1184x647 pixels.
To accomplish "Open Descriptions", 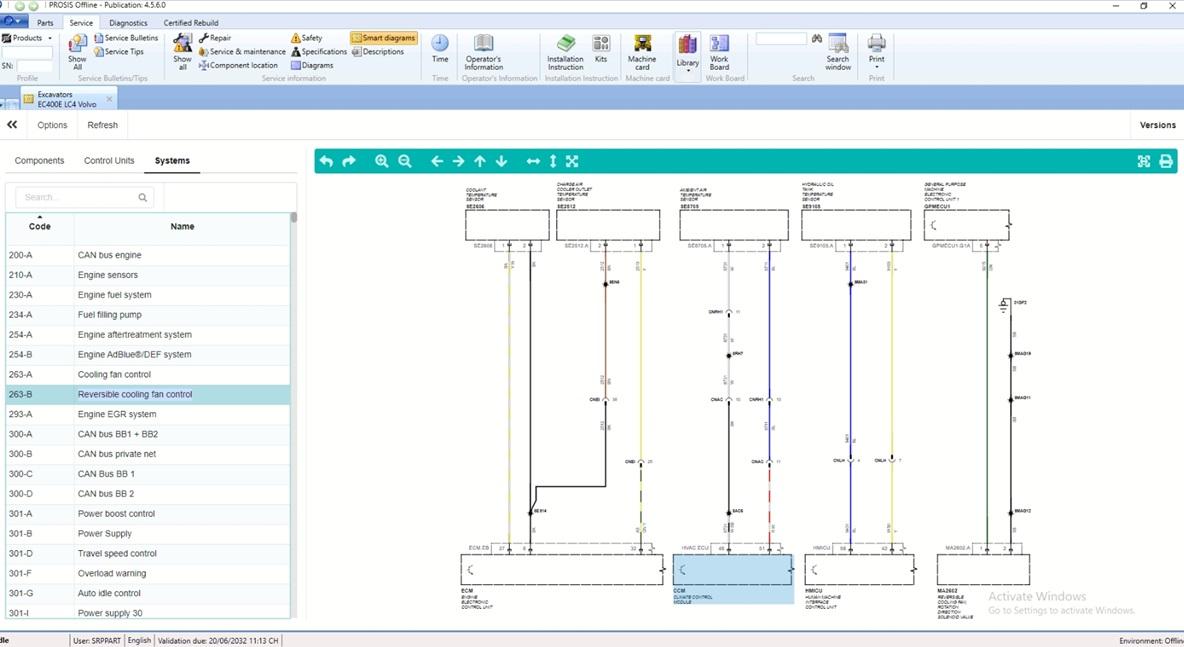I will (x=378, y=51).
